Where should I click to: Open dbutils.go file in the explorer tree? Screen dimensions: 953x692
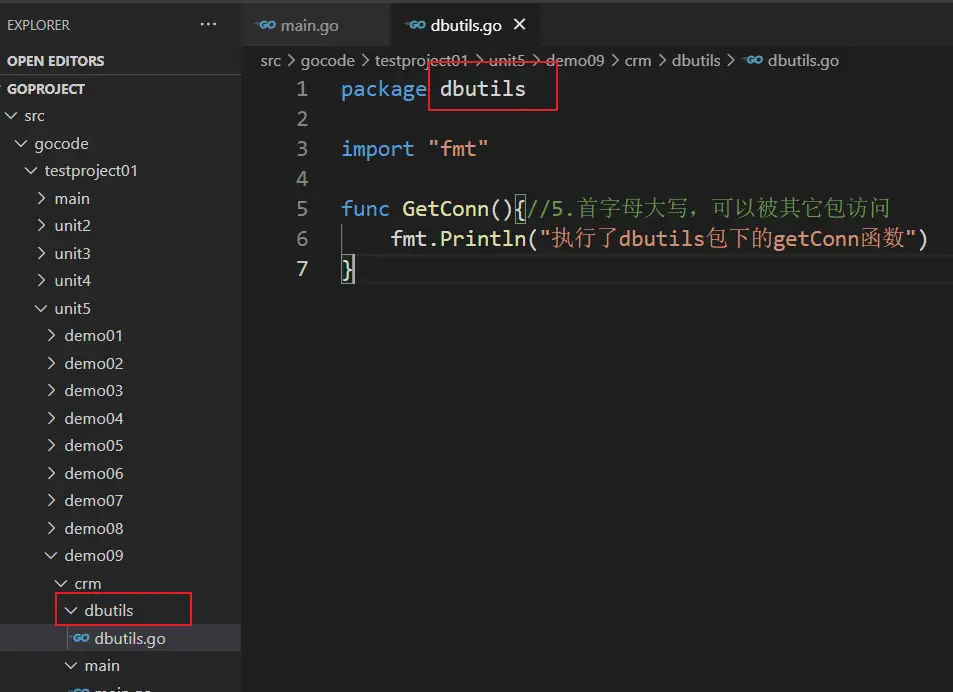click(130, 638)
